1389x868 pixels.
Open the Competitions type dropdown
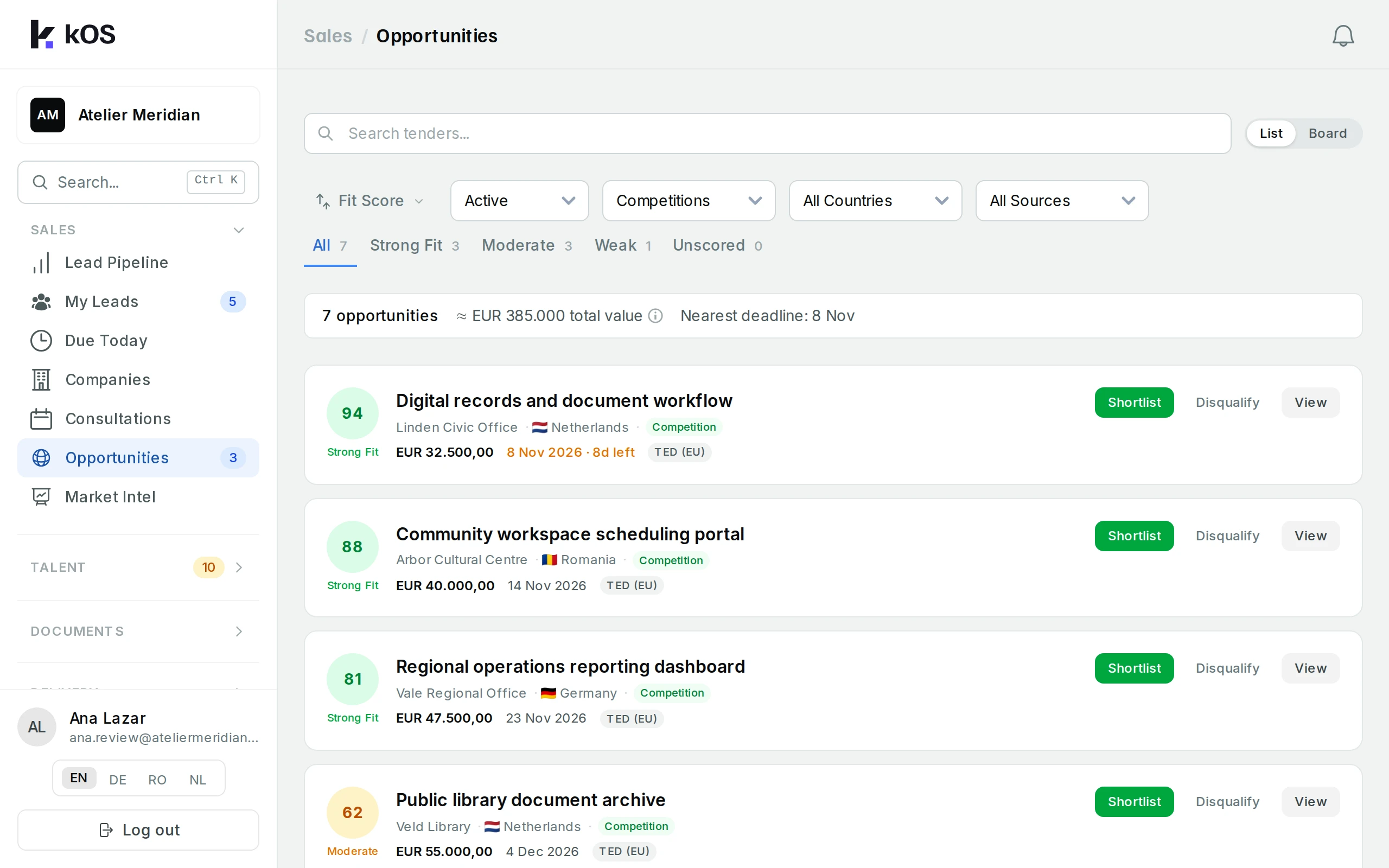pos(689,201)
